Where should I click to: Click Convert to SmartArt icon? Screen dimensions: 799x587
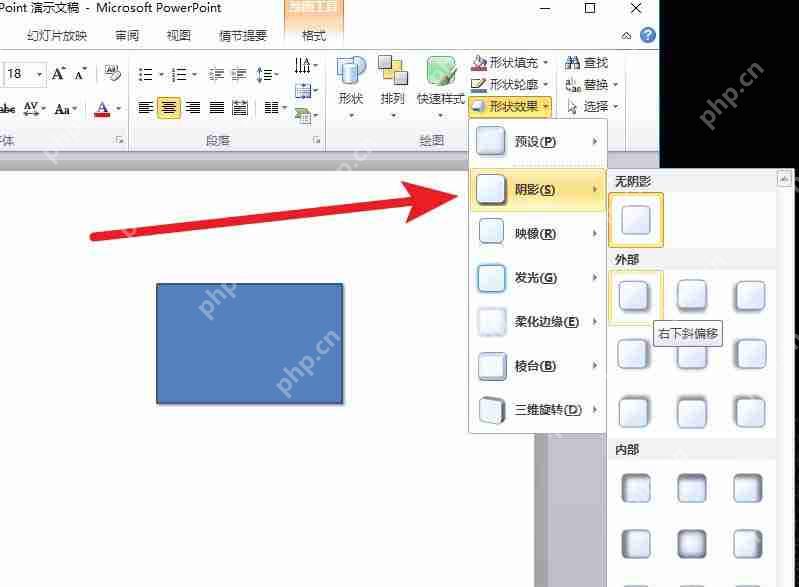coord(306,116)
